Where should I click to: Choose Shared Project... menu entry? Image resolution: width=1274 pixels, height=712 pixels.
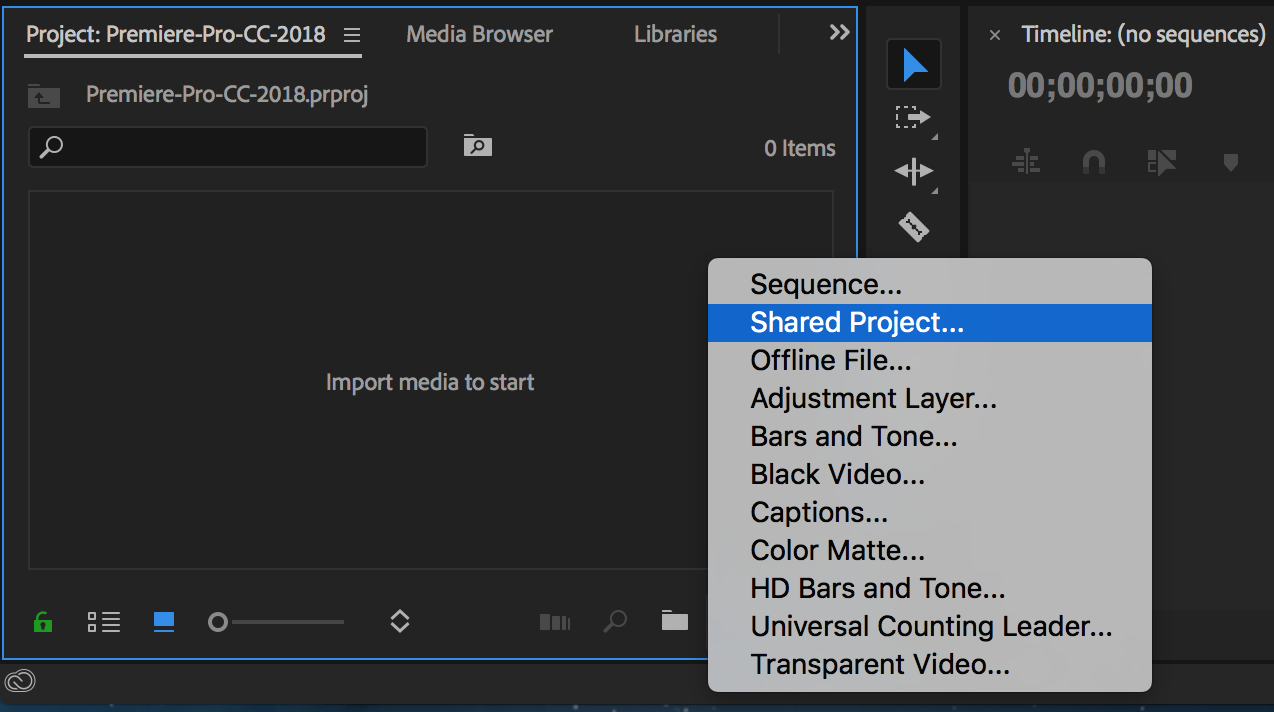[x=930, y=323]
